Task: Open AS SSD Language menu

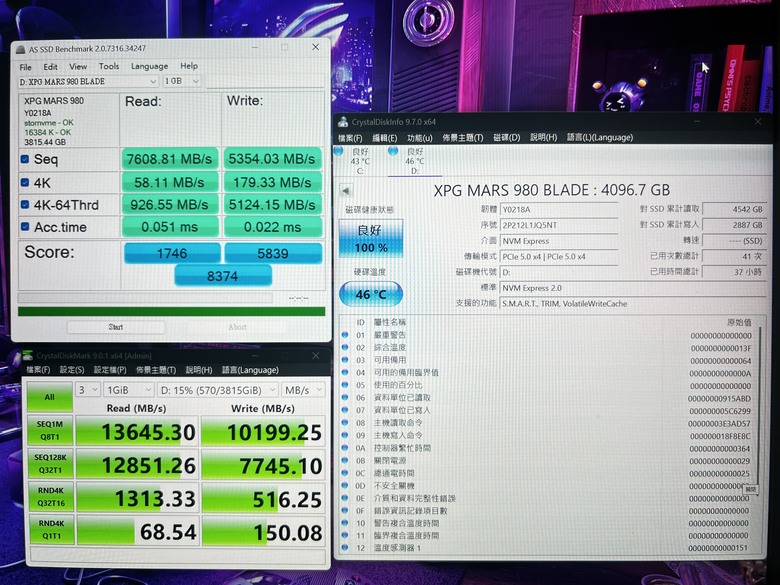Action: [149, 66]
